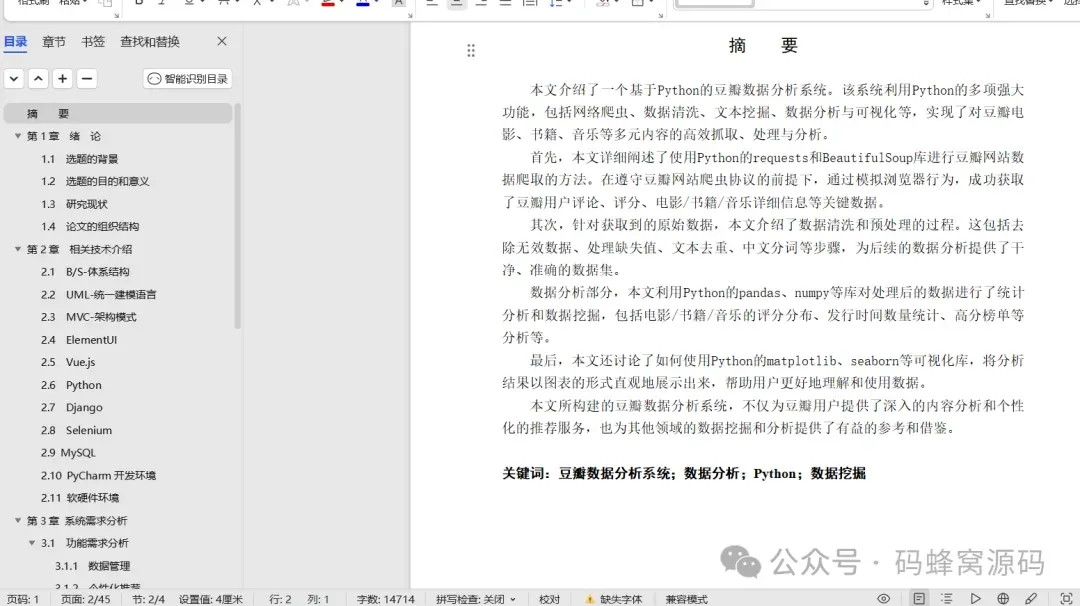Click the 缺失字体 warning in status bar
The image size is (1080, 606).
click(614, 599)
